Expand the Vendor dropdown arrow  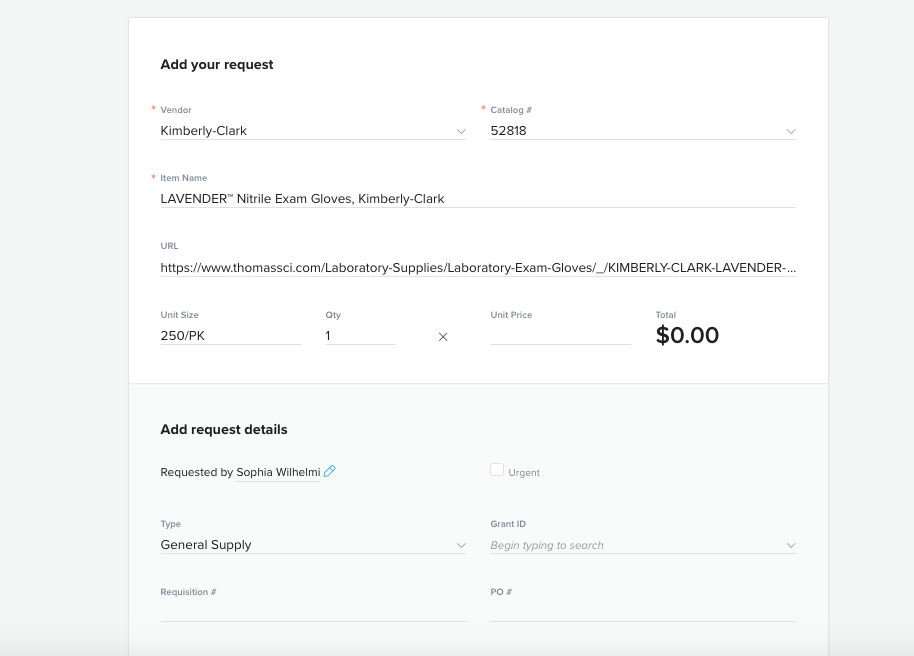[x=461, y=131]
